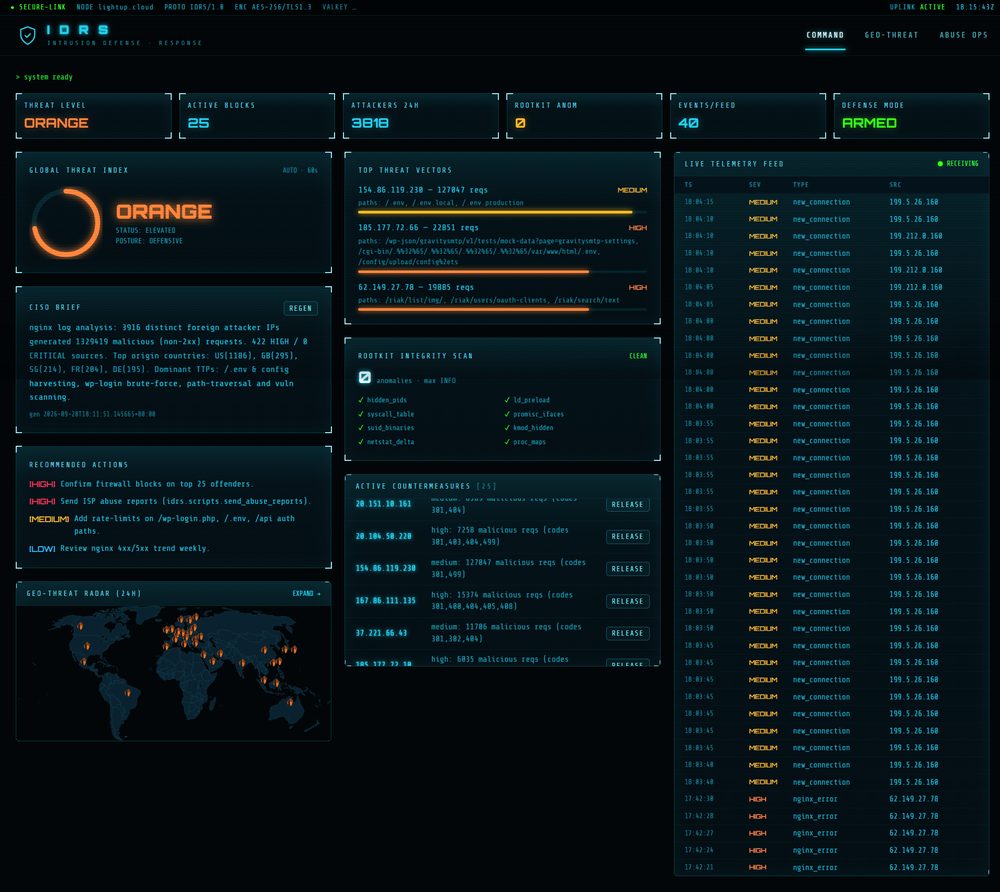
Task: Click the 185.177.72.66 threat vector bar
Action: point(502,272)
